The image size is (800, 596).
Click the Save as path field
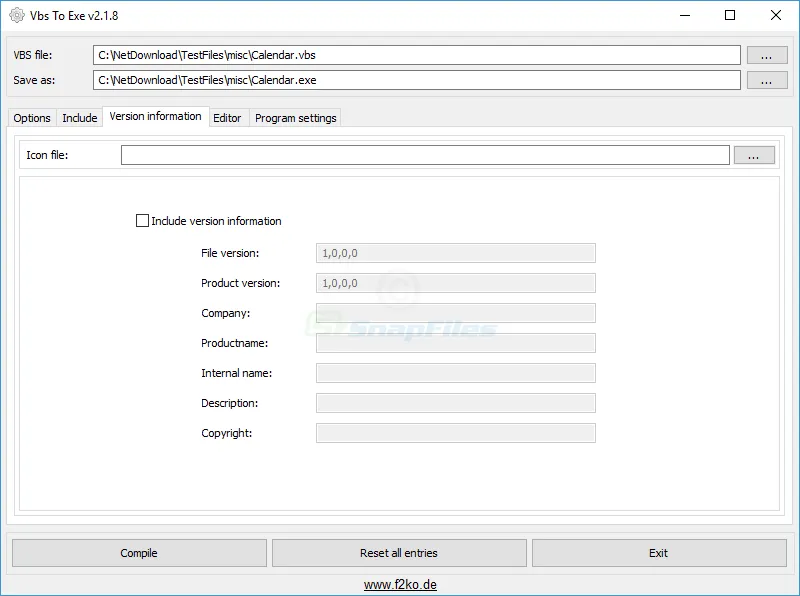[417, 80]
